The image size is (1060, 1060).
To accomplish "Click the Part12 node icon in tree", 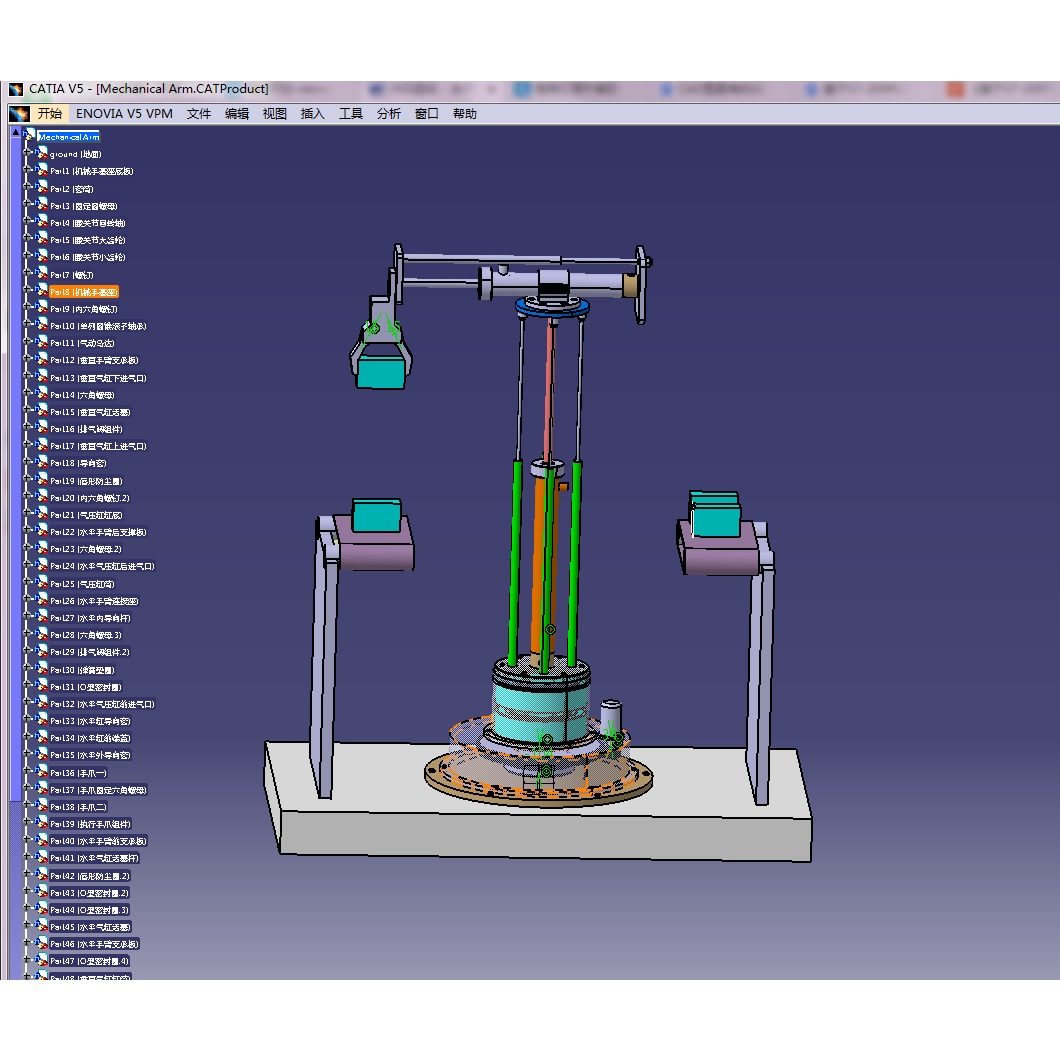I will (x=42, y=359).
